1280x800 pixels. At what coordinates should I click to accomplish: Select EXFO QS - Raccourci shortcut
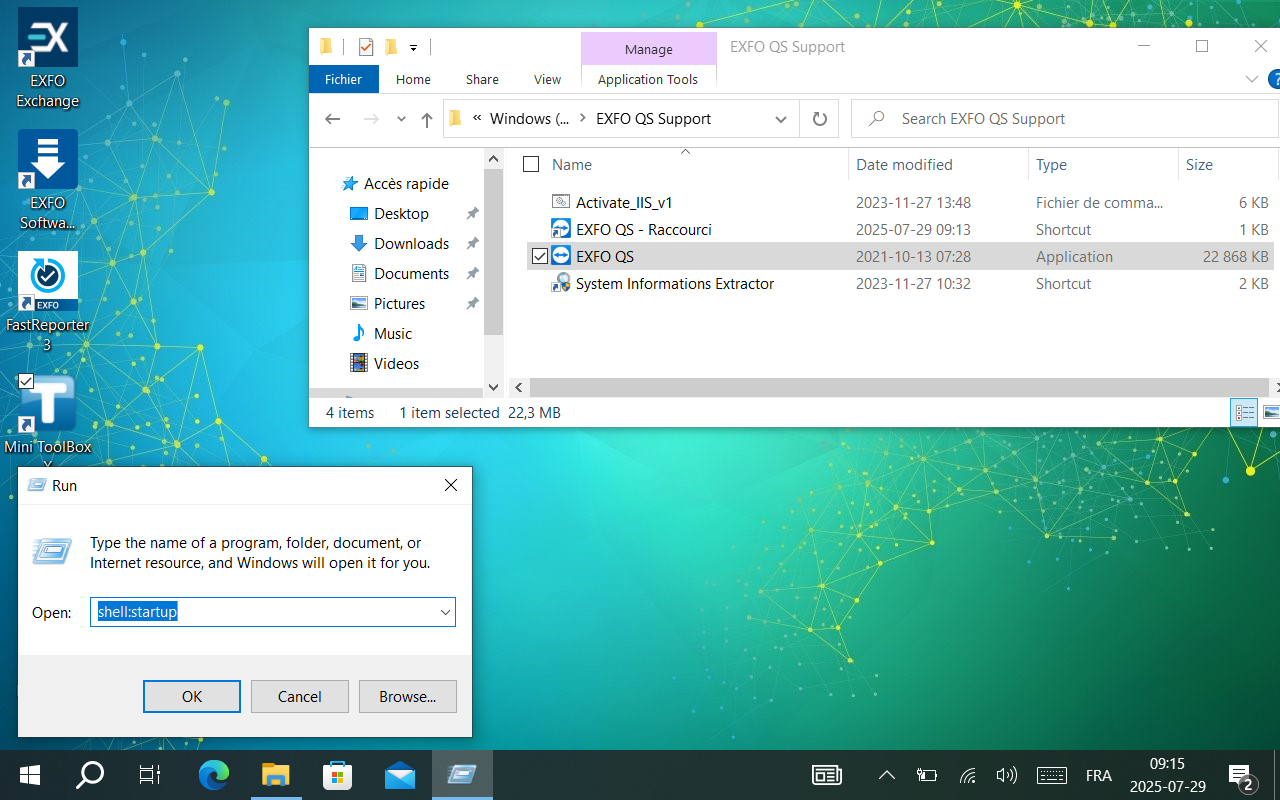click(644, 230)
